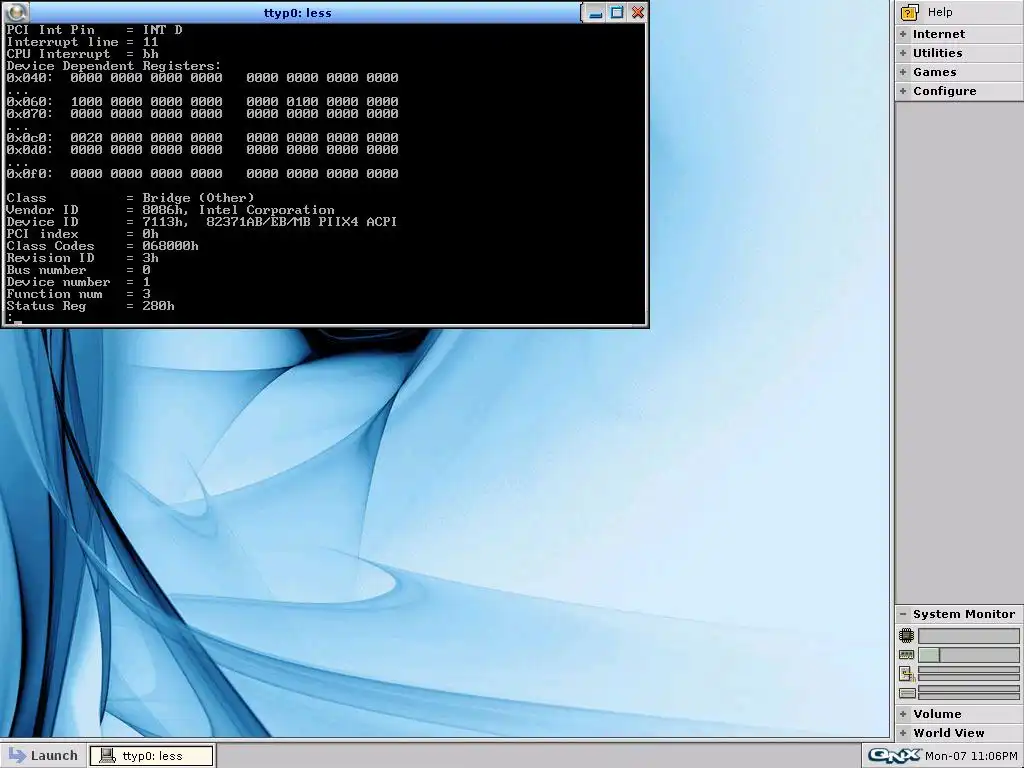
Task: Click the QNX logo in the tray
Action: (894, 756)
